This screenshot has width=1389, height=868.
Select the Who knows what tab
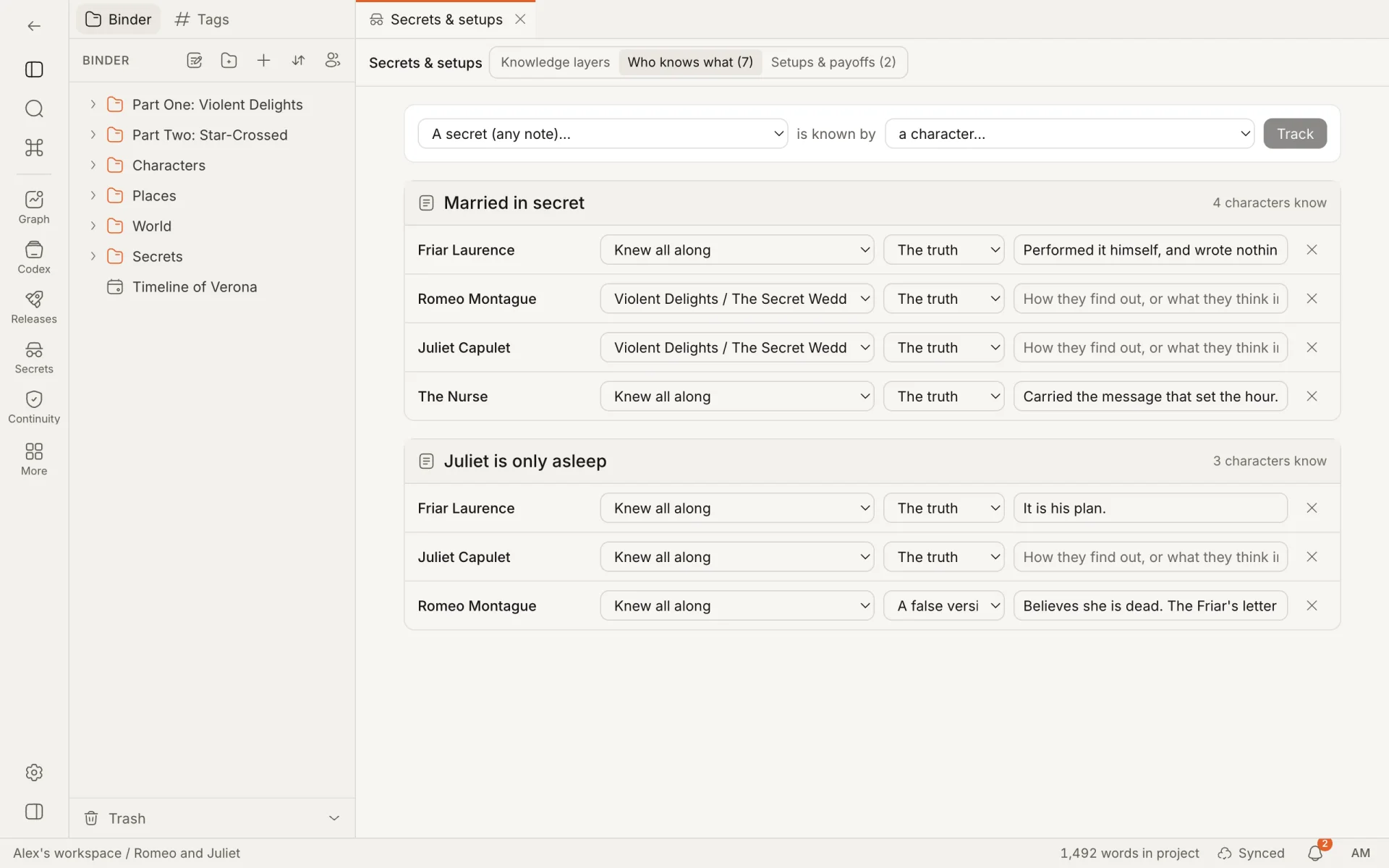point(690,62)
